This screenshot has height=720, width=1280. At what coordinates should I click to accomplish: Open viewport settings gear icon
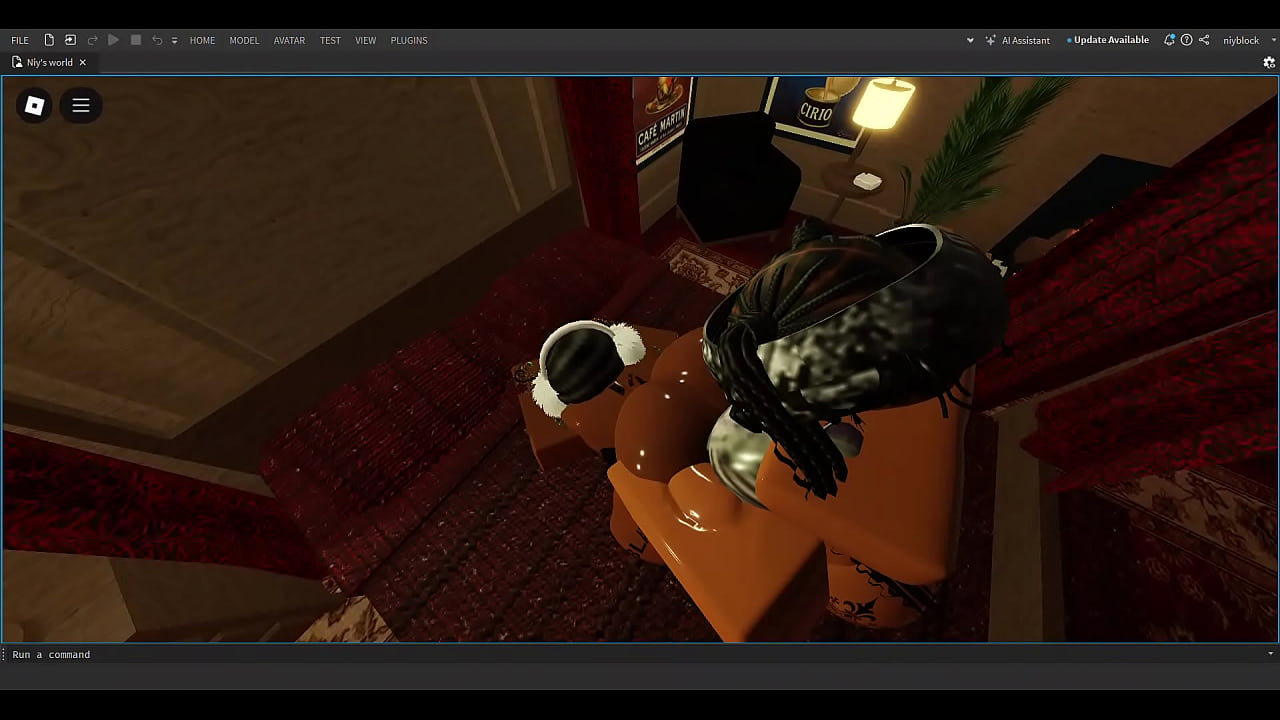tap(1269, 62)
